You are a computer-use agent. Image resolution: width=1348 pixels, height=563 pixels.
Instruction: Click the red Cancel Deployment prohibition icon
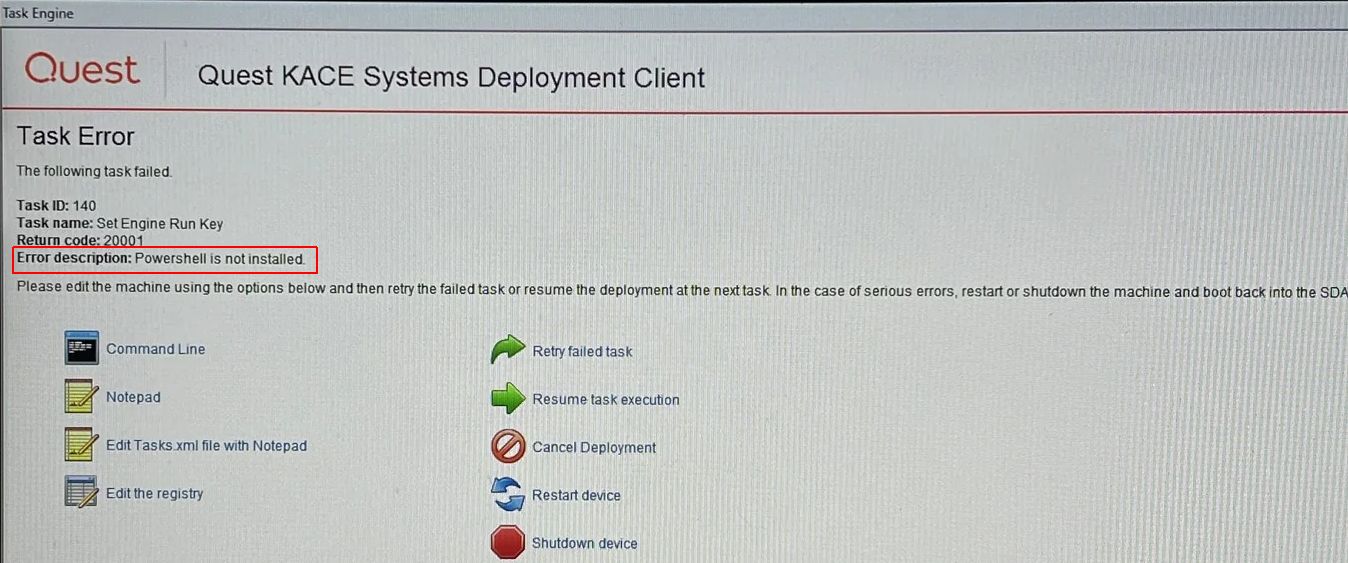click(x=508, y=447)
